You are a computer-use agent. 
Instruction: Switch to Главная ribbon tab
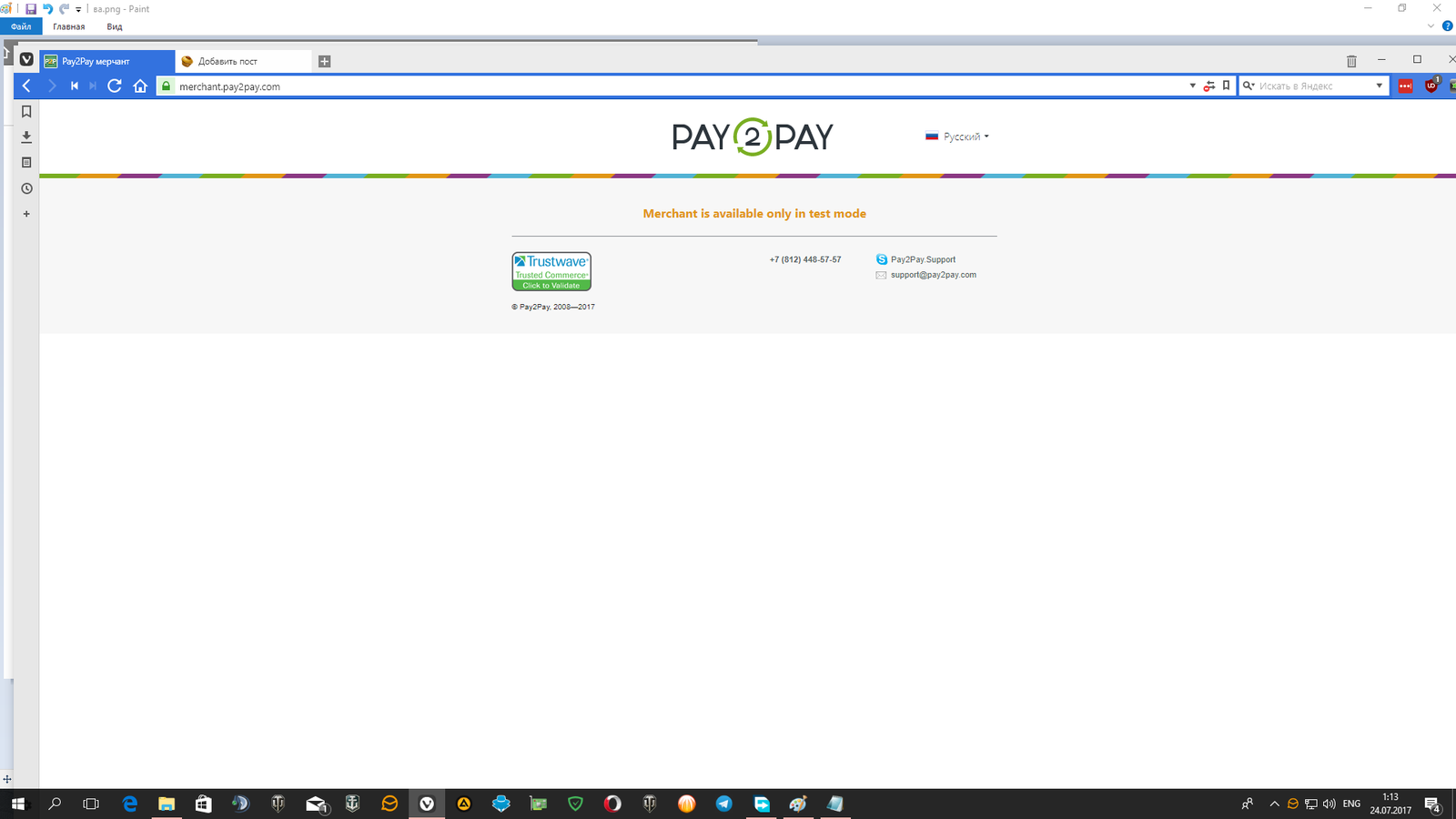coord(68,26)
